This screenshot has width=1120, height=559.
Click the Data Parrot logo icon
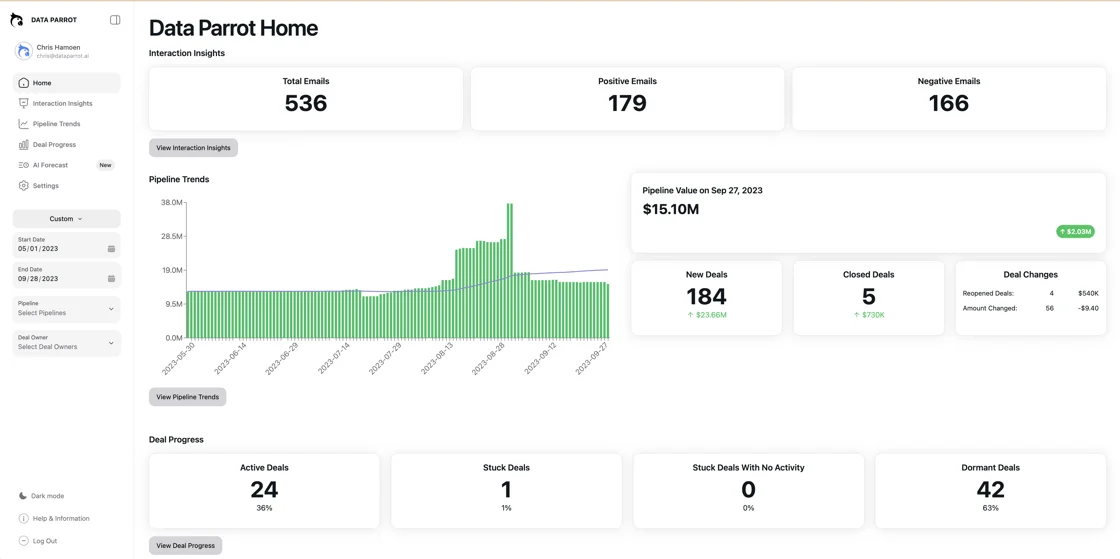coord(17,20)
